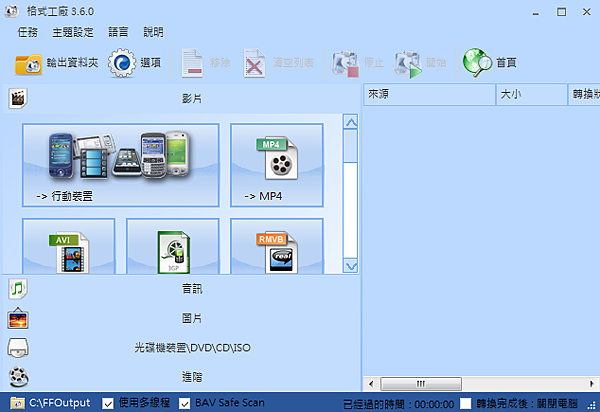Expand the 影片 video section header
Viewport: 600px width, 412px height.
181,99
